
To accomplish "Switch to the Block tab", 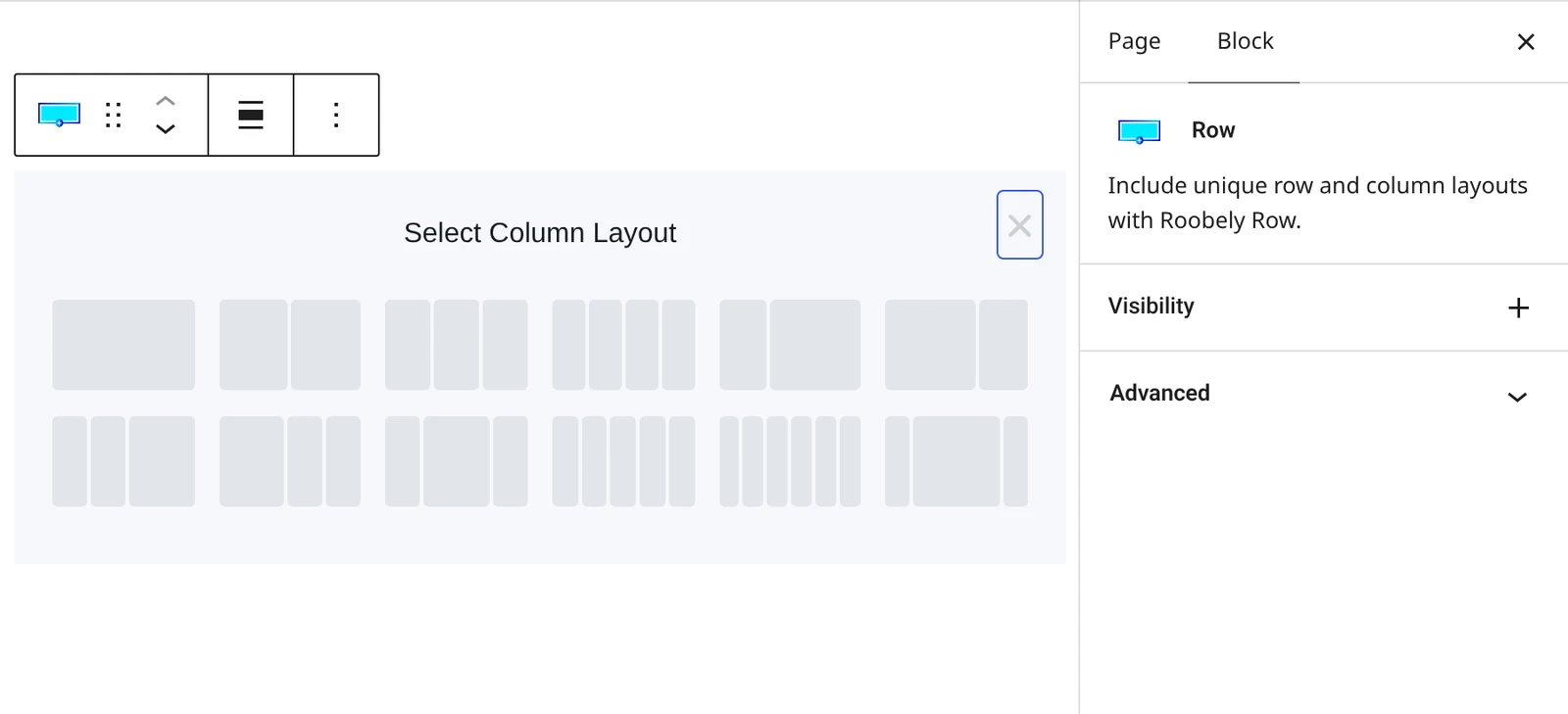I will click(1245, 41).
